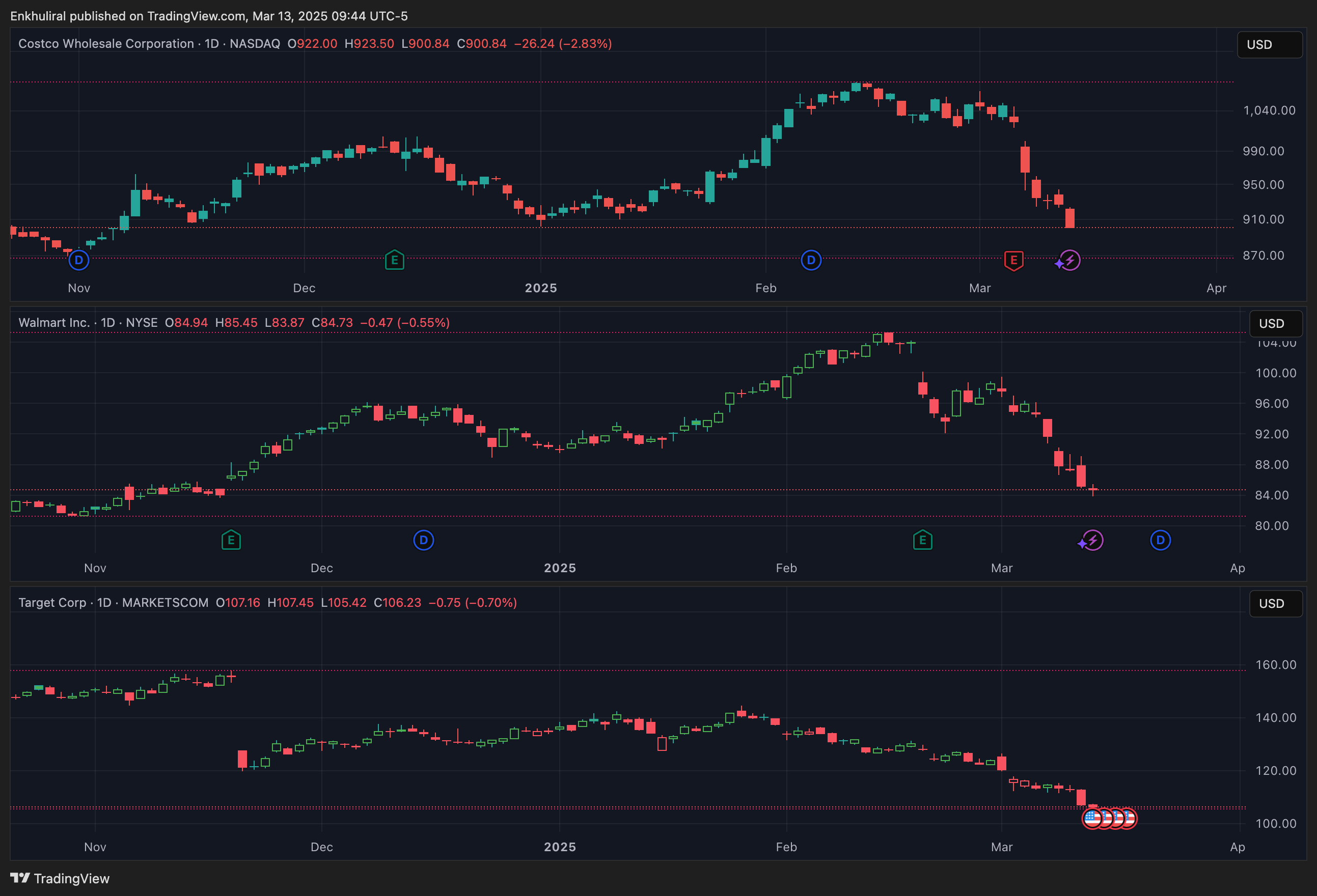Click the Walmart Inc. chart title
The image size is (1317, 896).
[x=54, y=322]
